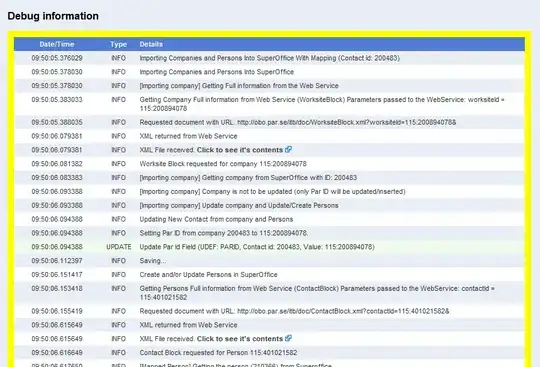Open 'Click to see it's contents' at 09:50:06.079381
540x367 pixels.
click(x=240, y=150)
